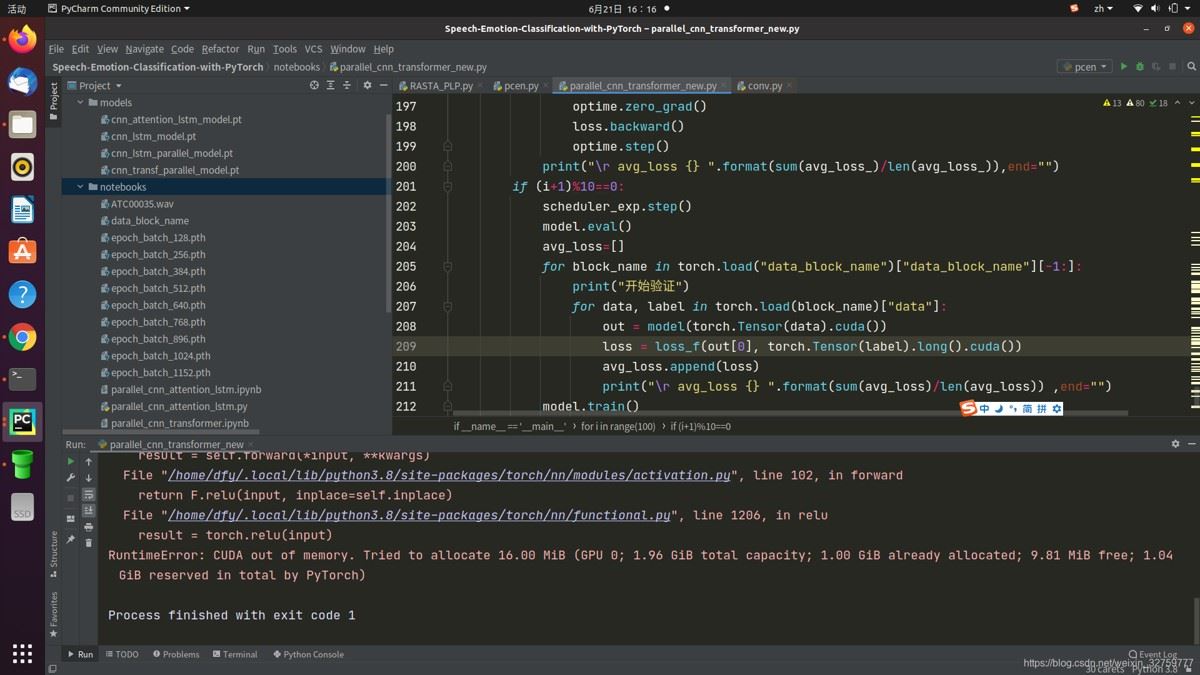Open Terminal tool window button
This screenshot has height=675, width=1200.
coord(235,654)
